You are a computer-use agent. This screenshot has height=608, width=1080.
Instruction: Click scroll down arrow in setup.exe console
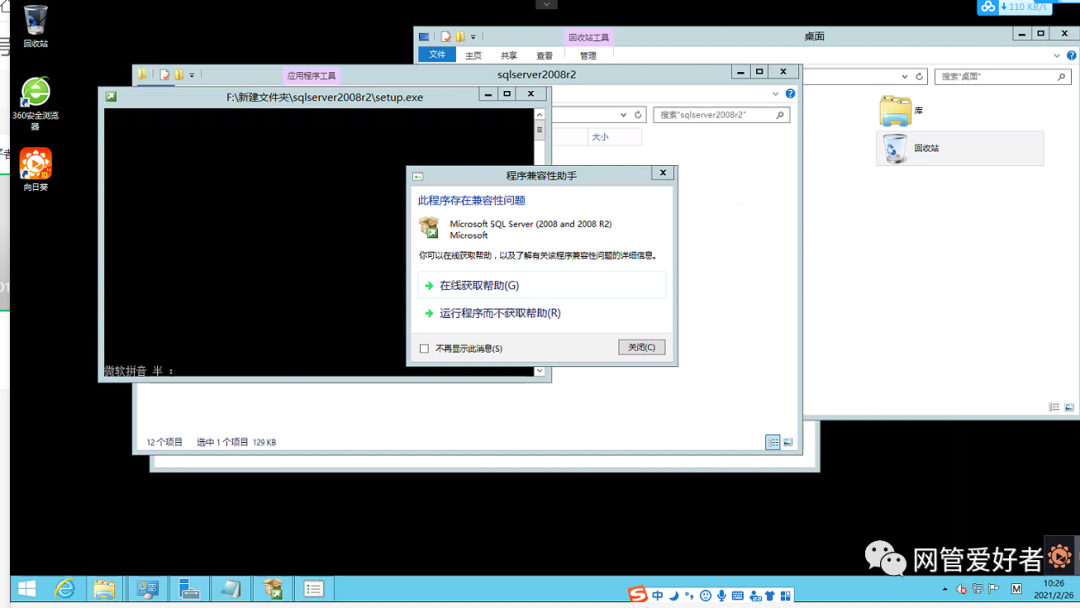point(539,371)
